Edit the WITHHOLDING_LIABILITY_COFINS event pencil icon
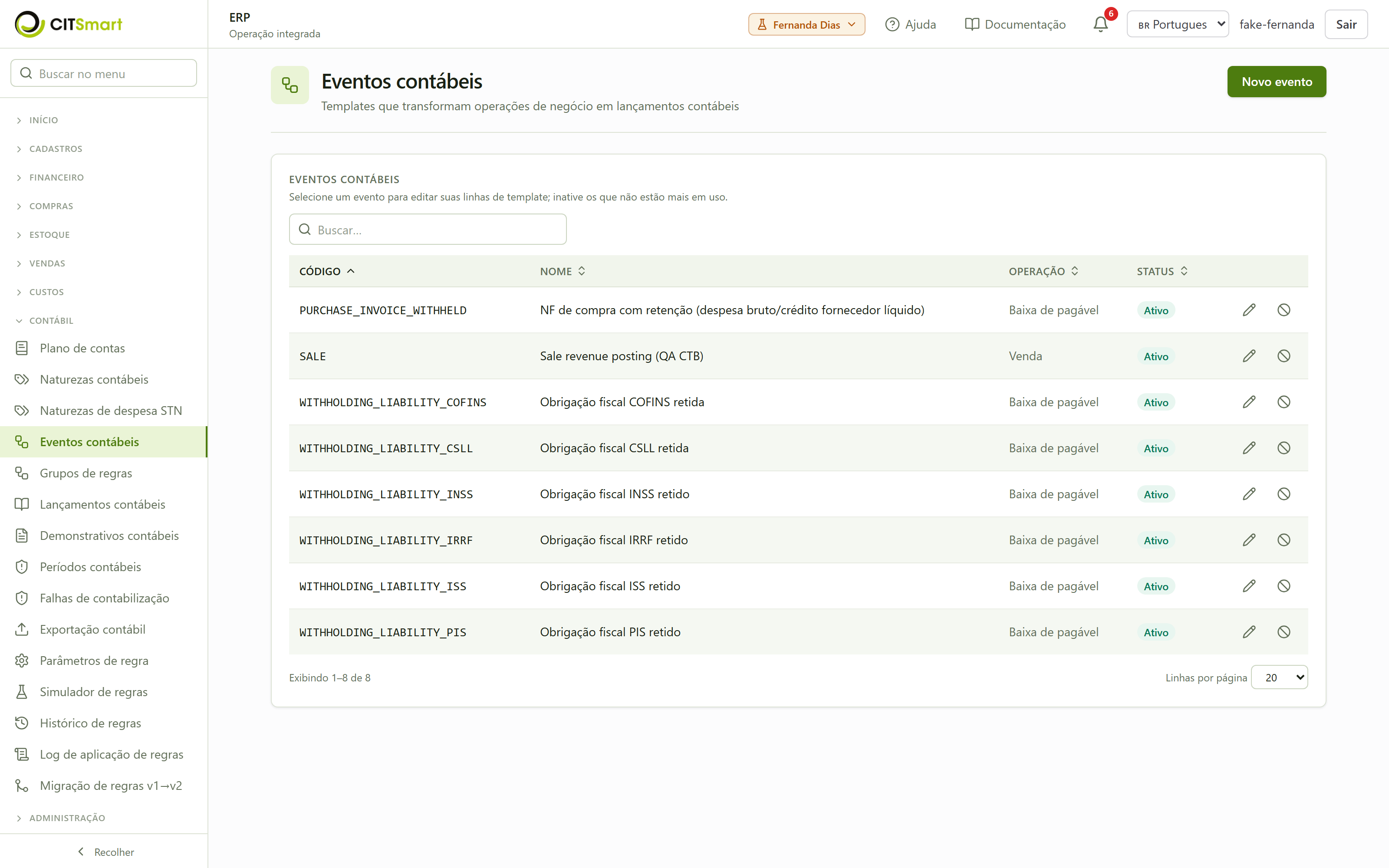 [1249, 402]
